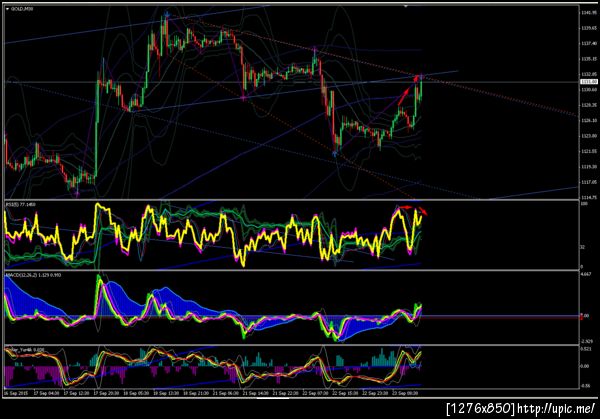Click the -2.329 MACD scale value

pos(587,341)
